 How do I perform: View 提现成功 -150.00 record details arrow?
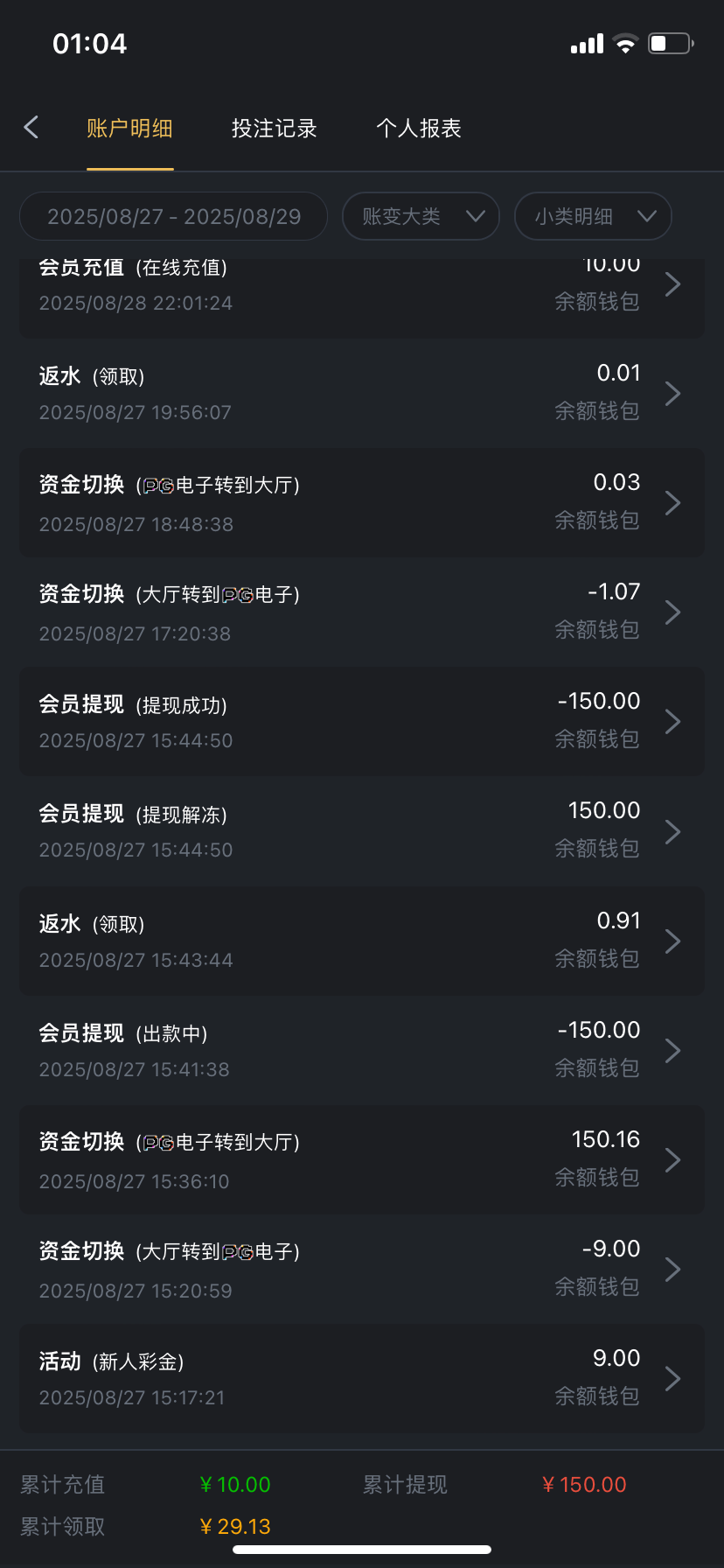click(672, 722)
